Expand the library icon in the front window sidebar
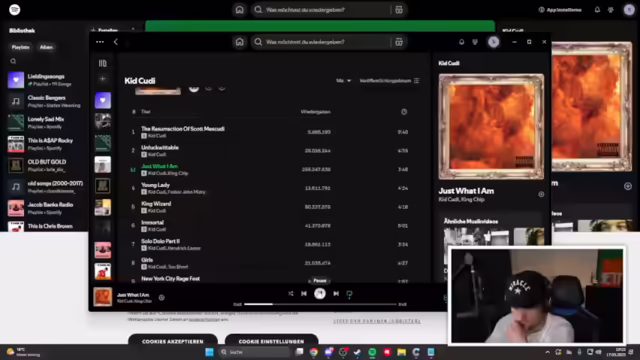The width and height of the screenshot is (640, 360). [x=102, y=63]
